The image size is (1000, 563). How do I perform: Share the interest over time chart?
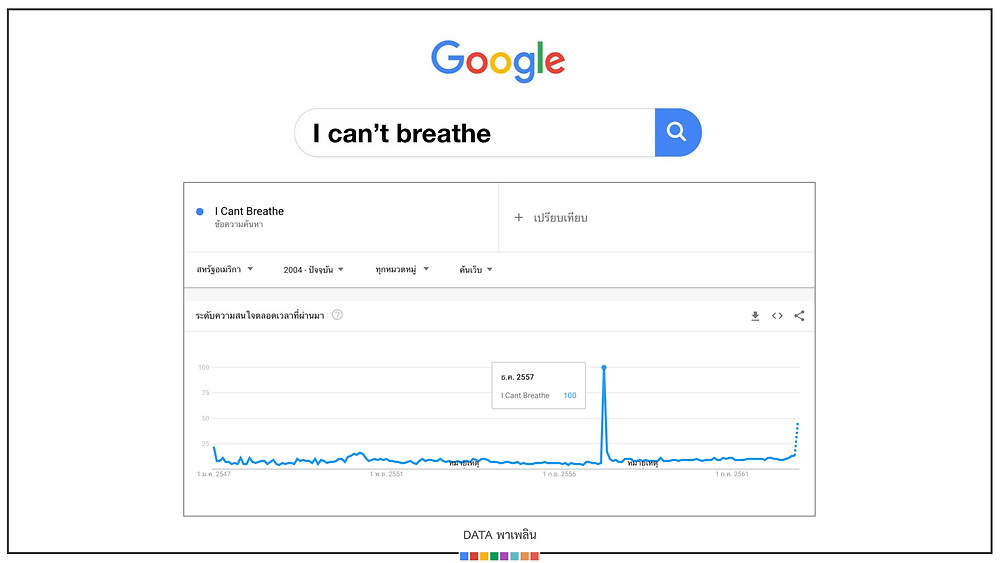click(x=799, y=316)
